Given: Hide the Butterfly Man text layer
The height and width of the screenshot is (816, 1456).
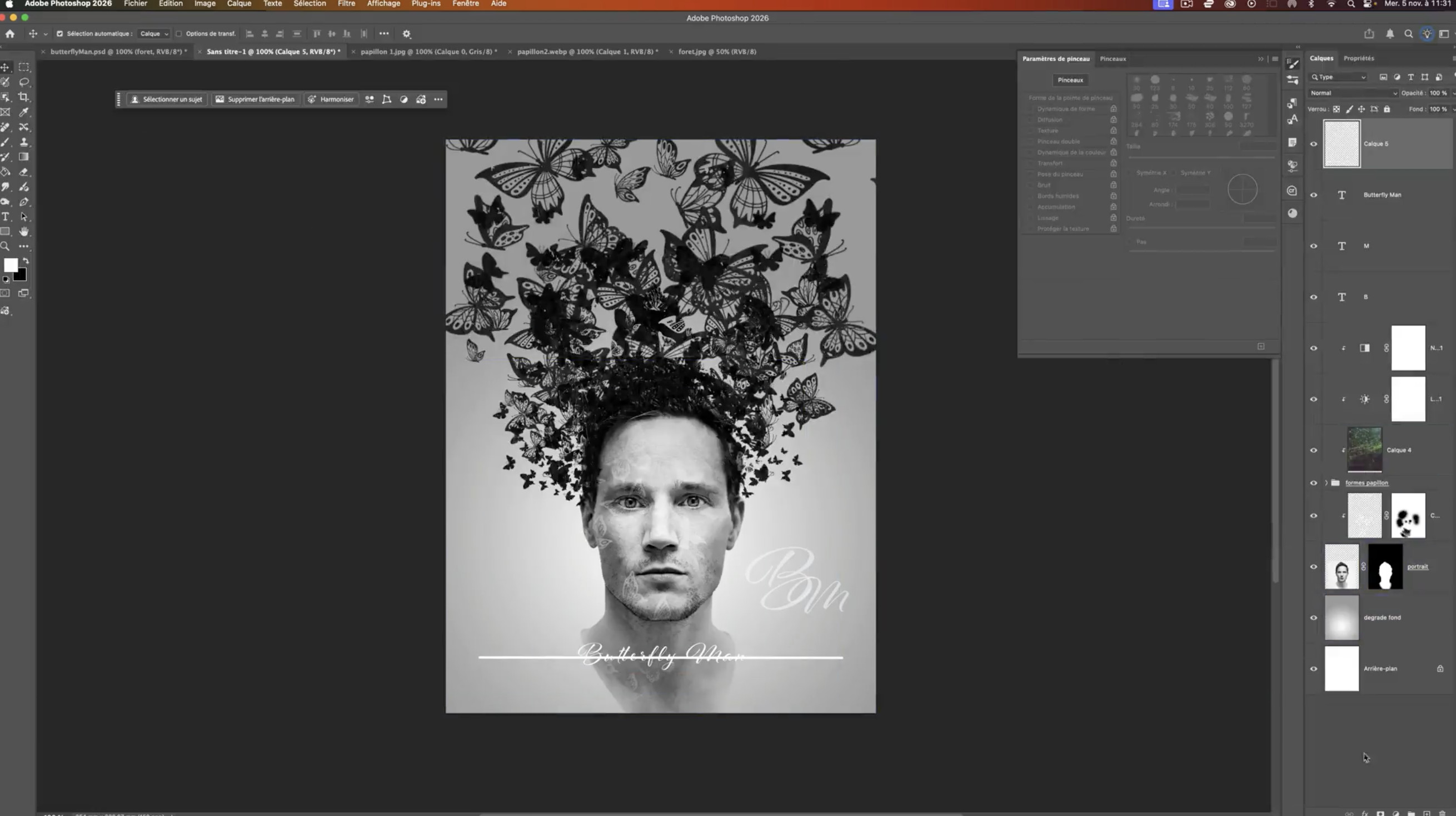Looking at the screenshot, I should [1314, 195].
